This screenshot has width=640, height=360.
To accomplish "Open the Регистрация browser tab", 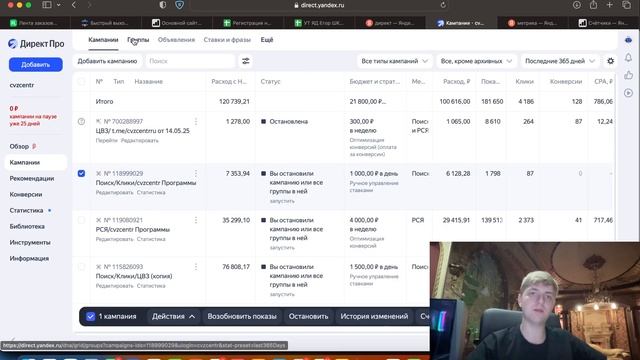I will pos(247,23).
